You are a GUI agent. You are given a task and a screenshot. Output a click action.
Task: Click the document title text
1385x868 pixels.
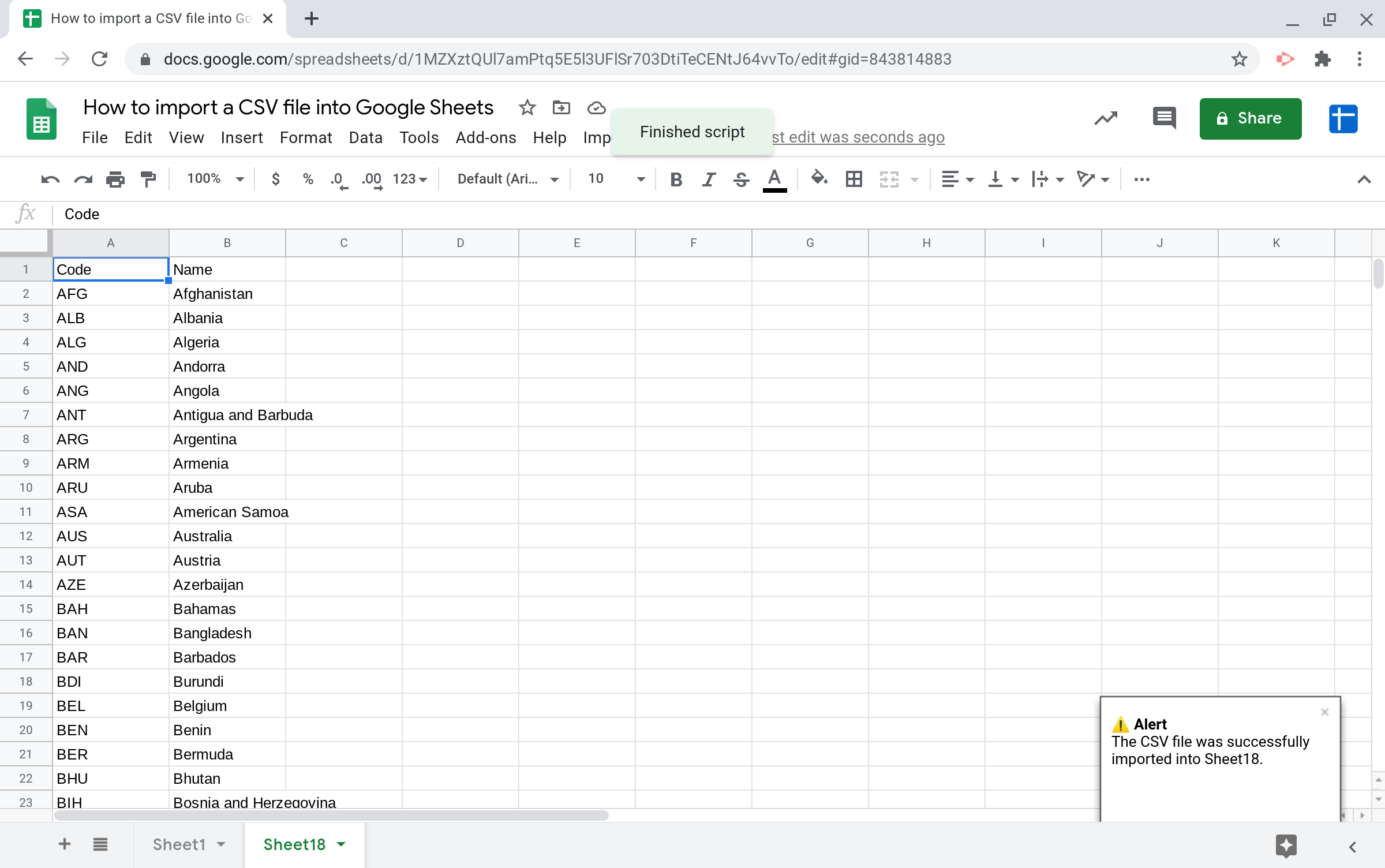(x=288, y=107)
